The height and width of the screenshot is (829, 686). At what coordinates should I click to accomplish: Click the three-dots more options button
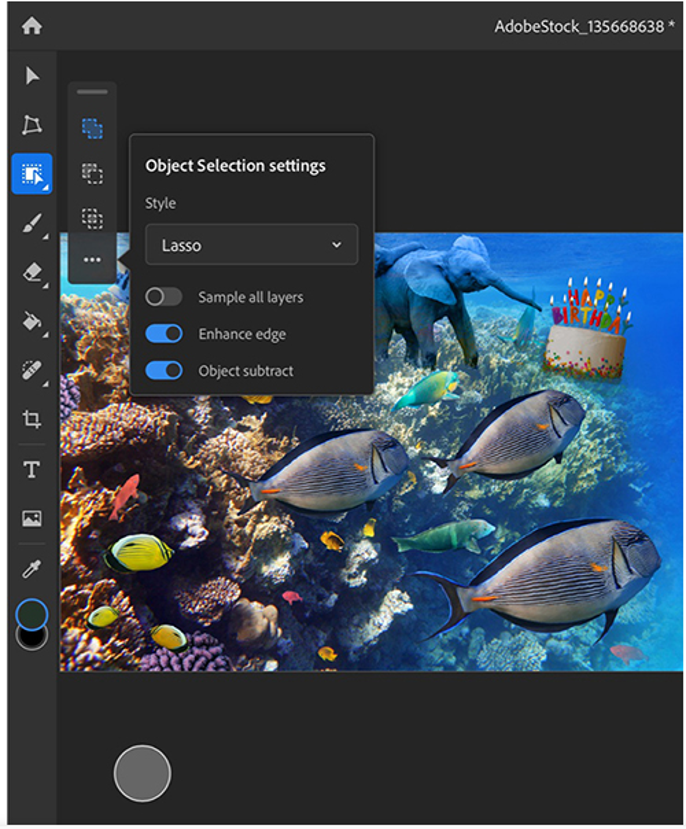92,260
